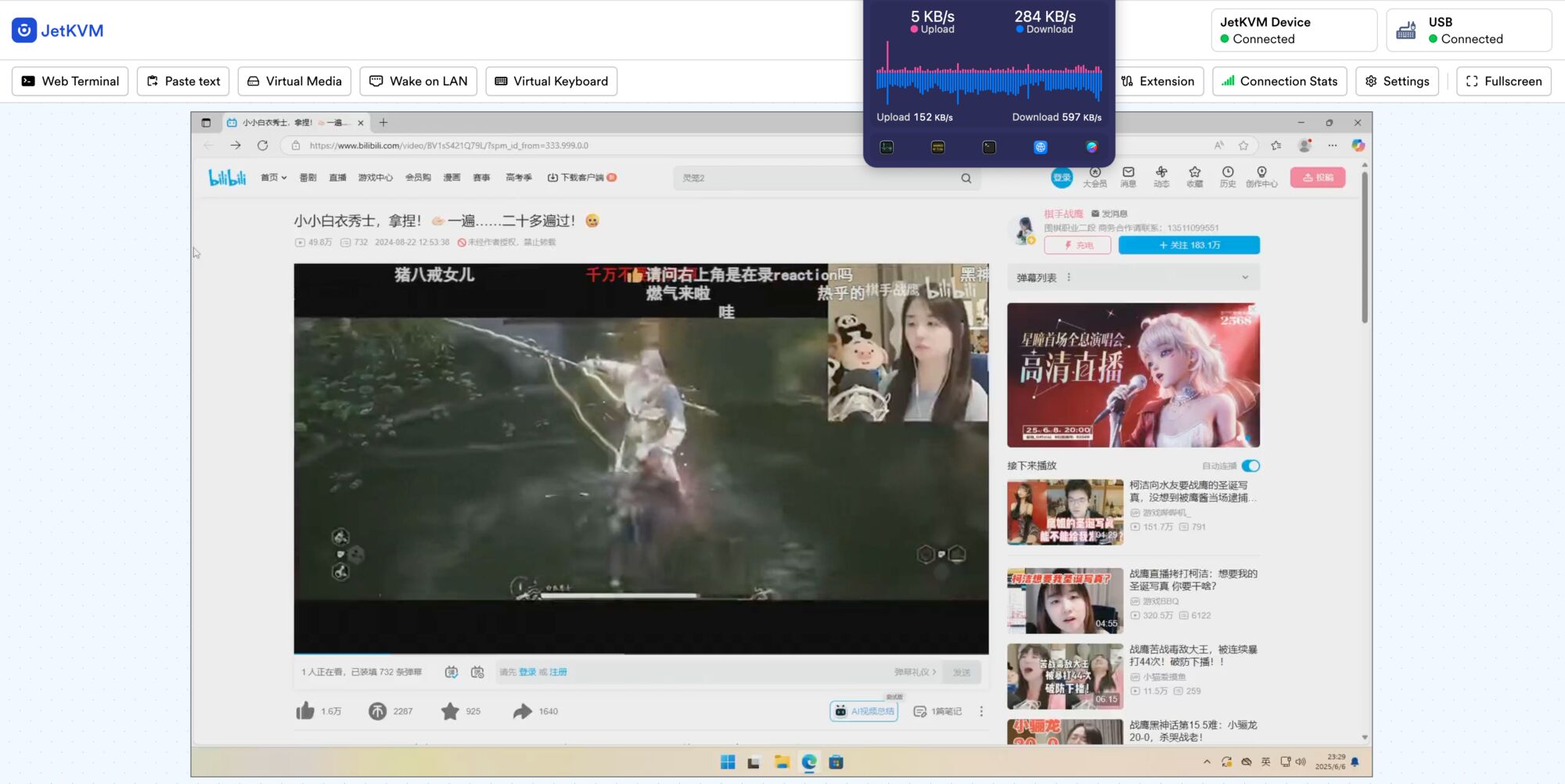Click 下载客户端 download link
Viewport: 1565px width, 784px height.
(x=582, y=178)
